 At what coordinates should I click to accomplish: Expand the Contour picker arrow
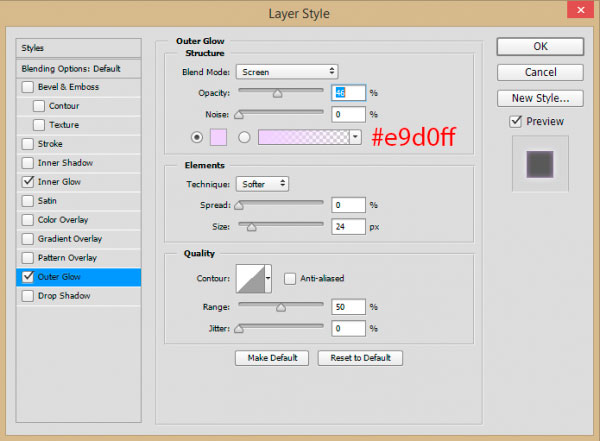click(268, 278)
